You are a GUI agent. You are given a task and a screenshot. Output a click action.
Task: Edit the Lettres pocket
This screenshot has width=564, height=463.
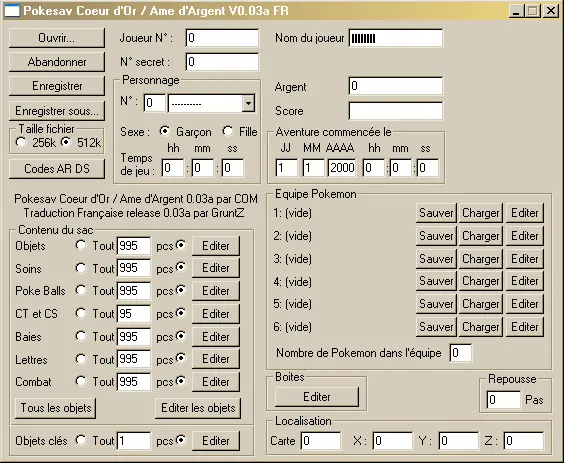(216, 359)
